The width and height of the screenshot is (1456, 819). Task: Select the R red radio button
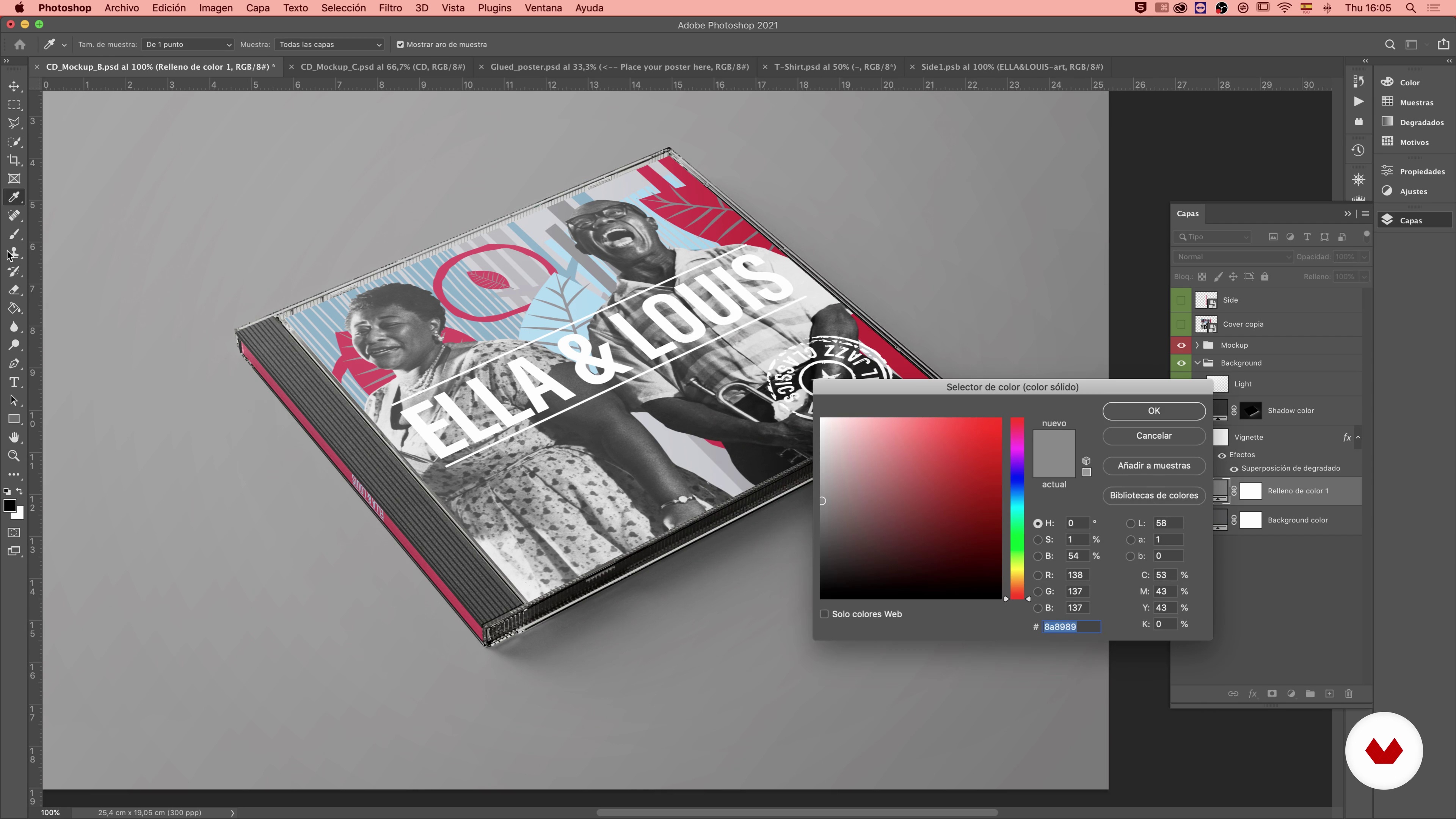[1038, 576]
